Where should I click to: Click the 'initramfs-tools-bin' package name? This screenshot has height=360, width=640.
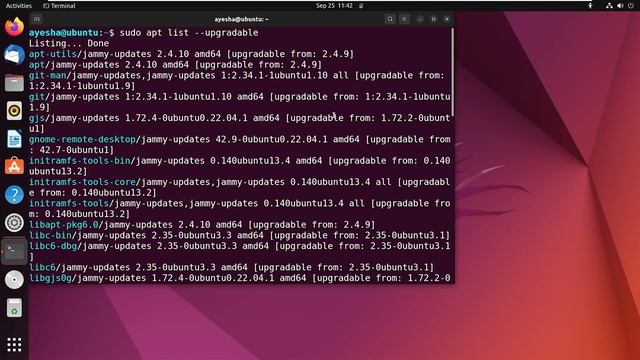point(79,160)
